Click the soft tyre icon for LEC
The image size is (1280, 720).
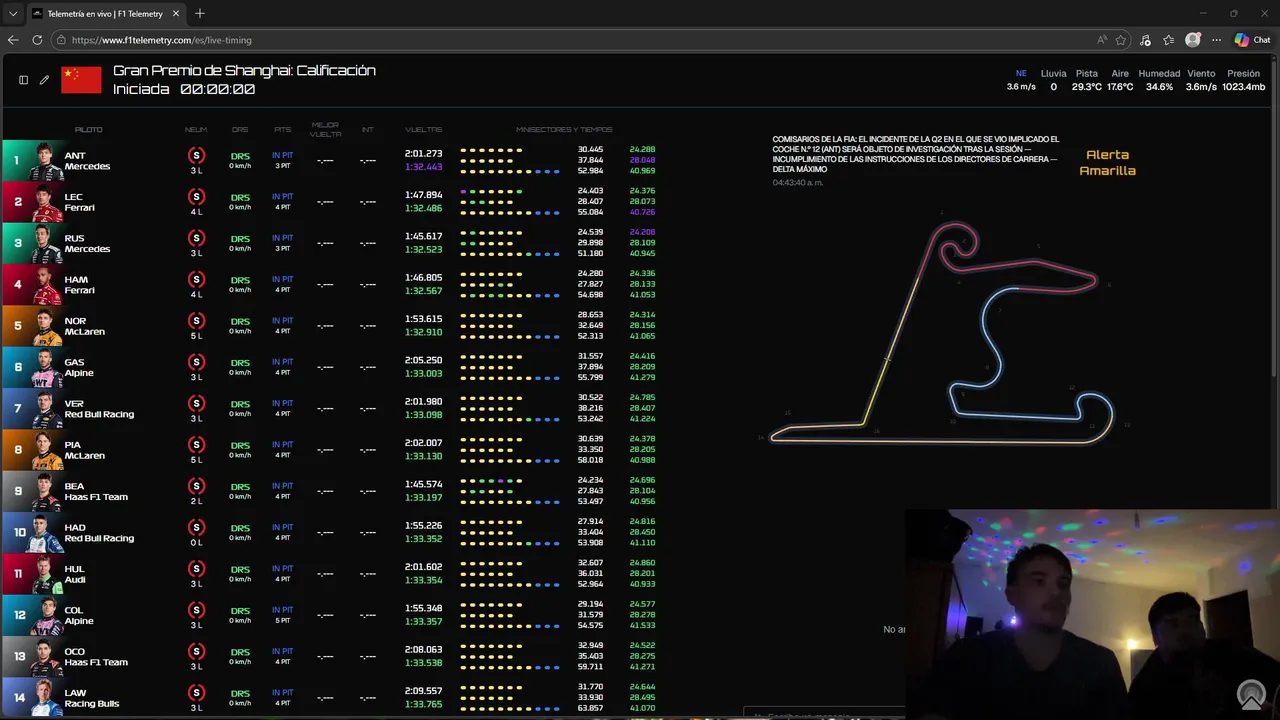click(196, 196)
